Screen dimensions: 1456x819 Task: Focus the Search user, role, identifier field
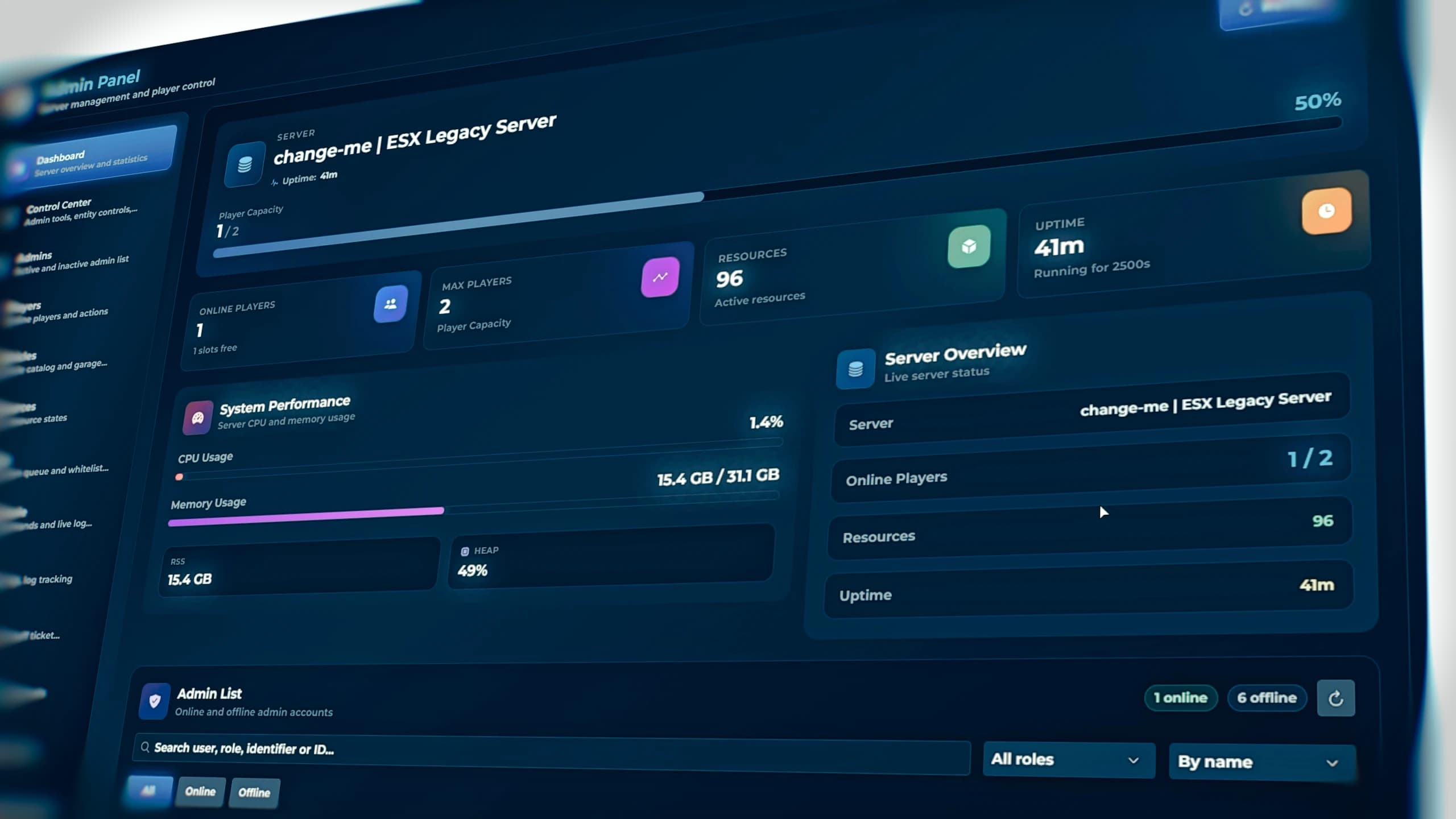pos(552,754)
